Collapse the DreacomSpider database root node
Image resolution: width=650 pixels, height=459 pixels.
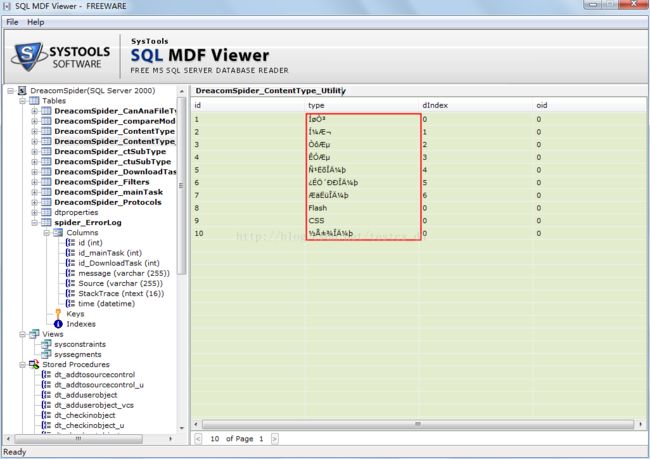(x=10, y=91)
